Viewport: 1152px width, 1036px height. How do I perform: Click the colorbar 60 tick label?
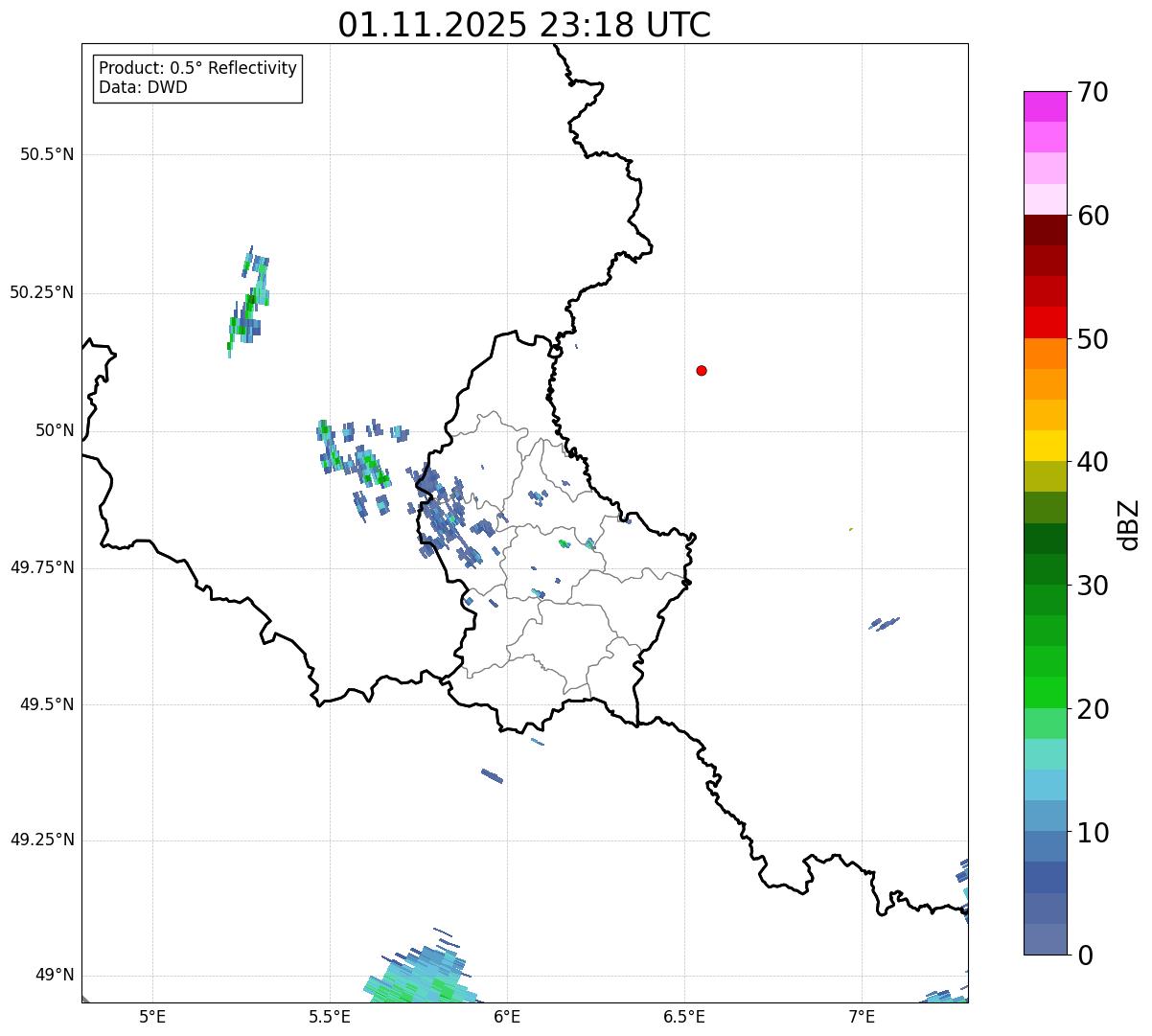coord(1092,216)
